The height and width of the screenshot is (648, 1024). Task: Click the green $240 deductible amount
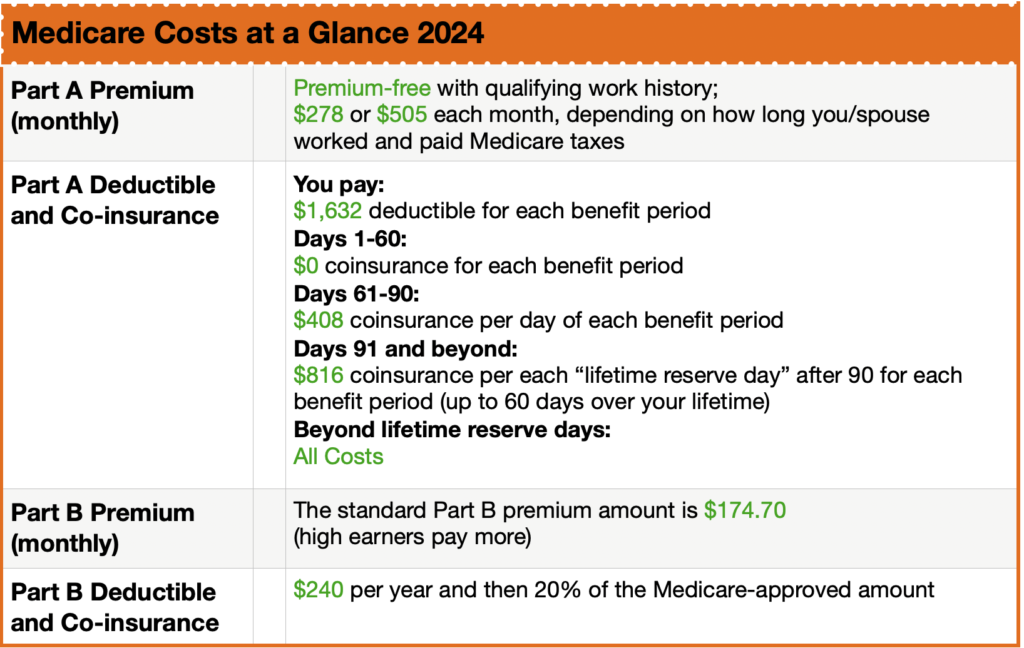[317, 590]
